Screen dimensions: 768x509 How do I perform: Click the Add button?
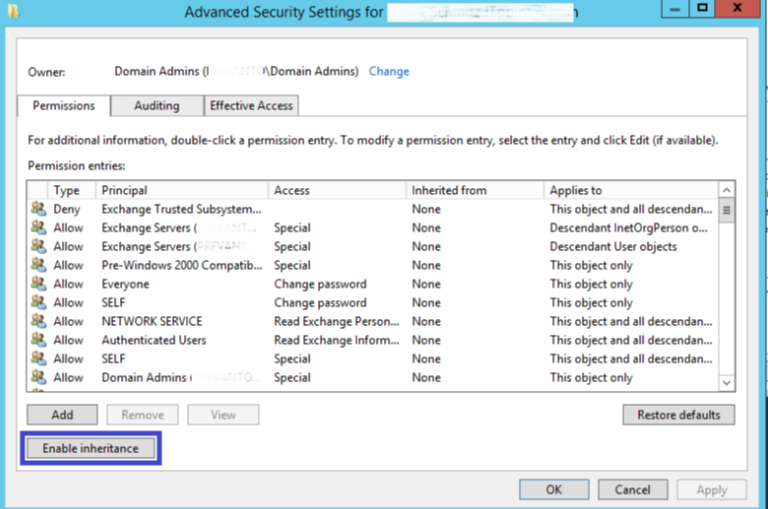pos(62,415)
